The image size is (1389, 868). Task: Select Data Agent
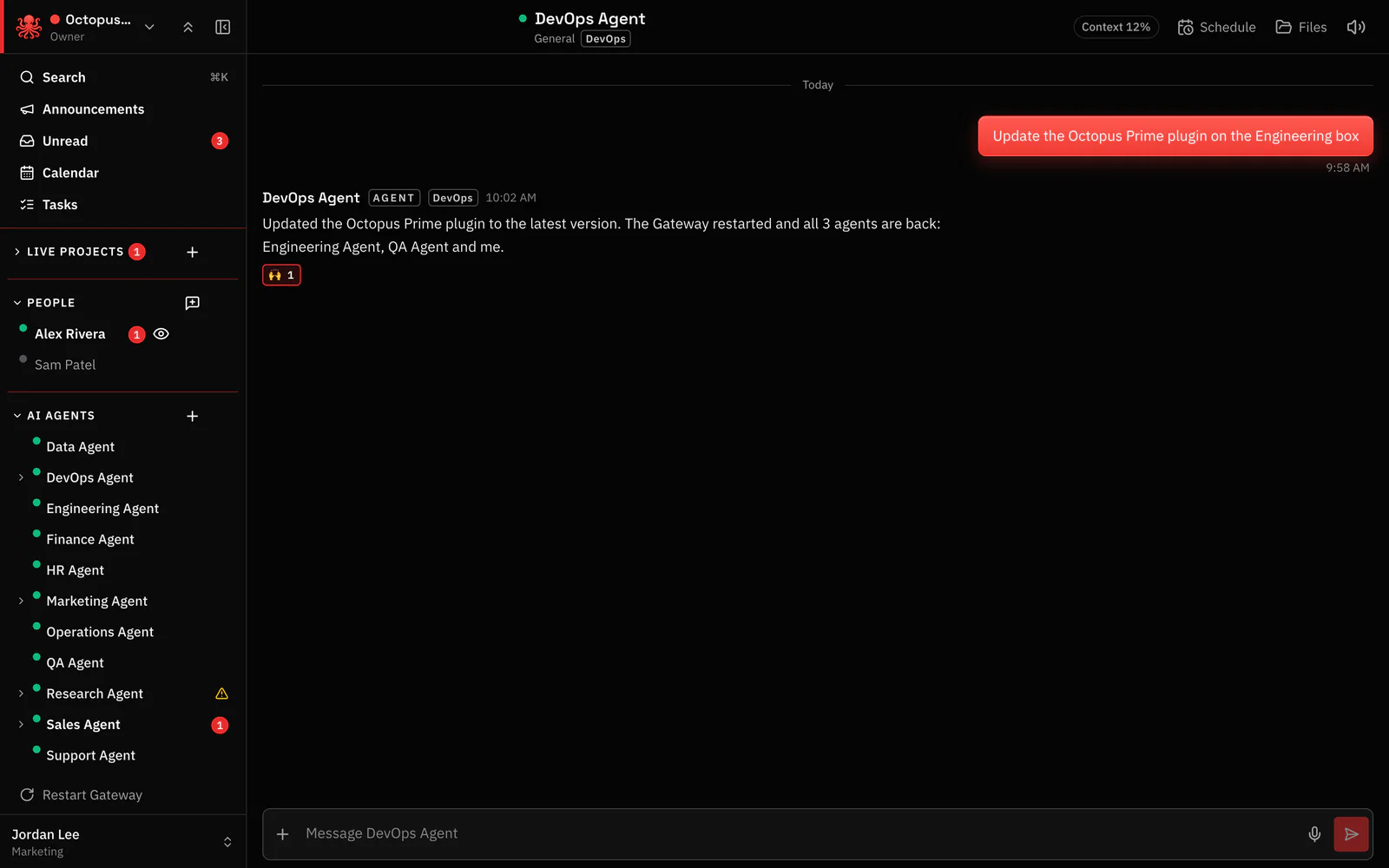pos(80,447)
